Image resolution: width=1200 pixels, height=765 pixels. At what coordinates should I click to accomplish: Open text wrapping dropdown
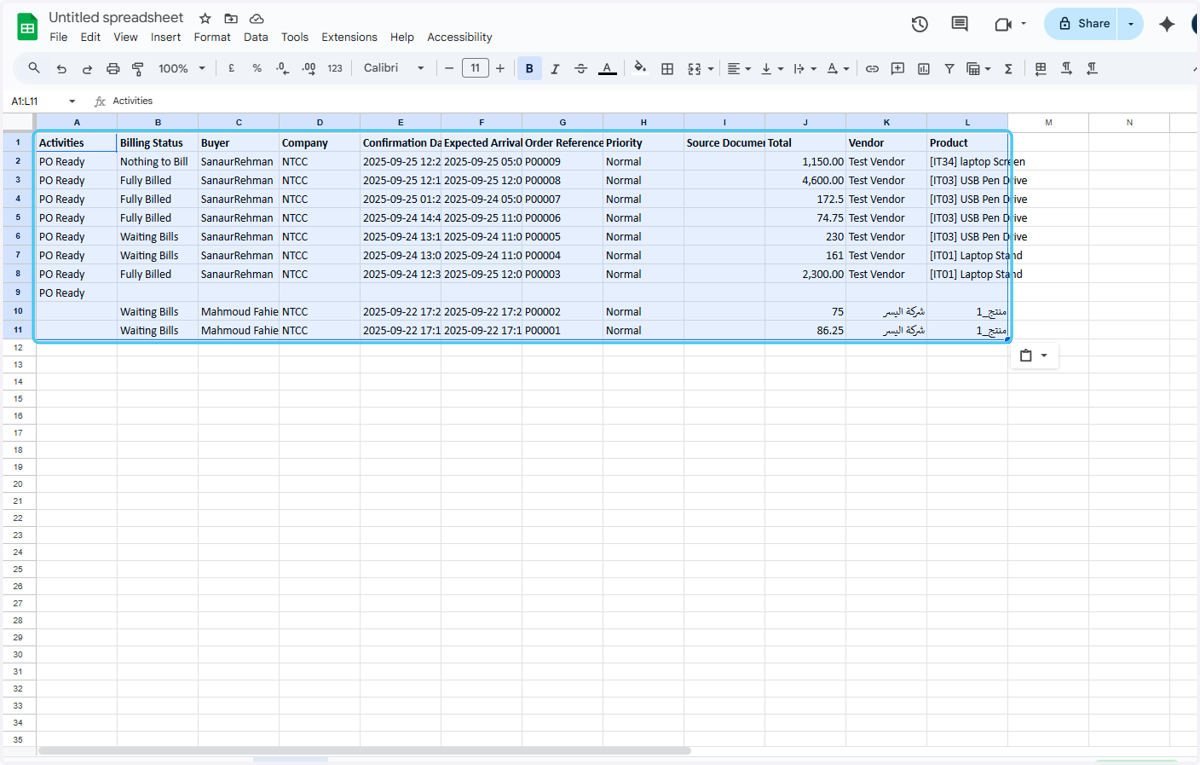coord(804,69)
